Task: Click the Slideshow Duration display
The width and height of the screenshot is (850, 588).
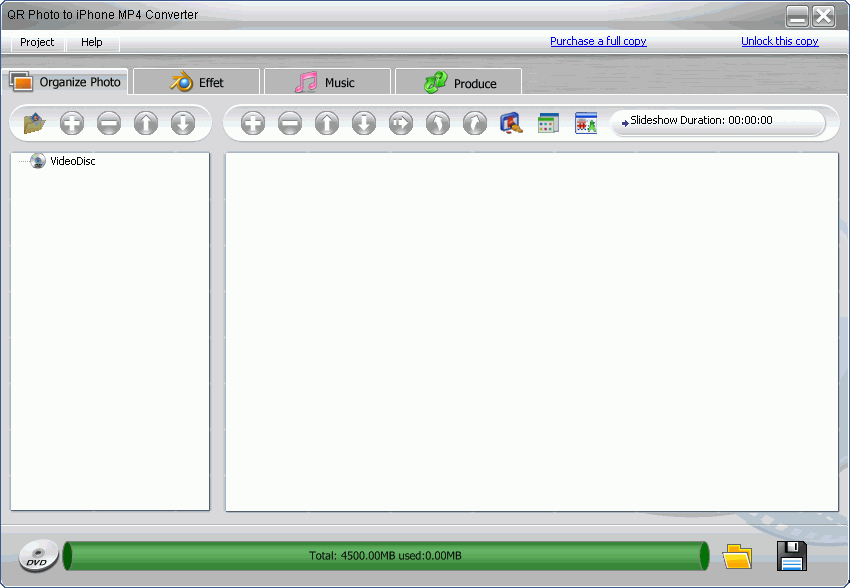Action: point(718,122)
